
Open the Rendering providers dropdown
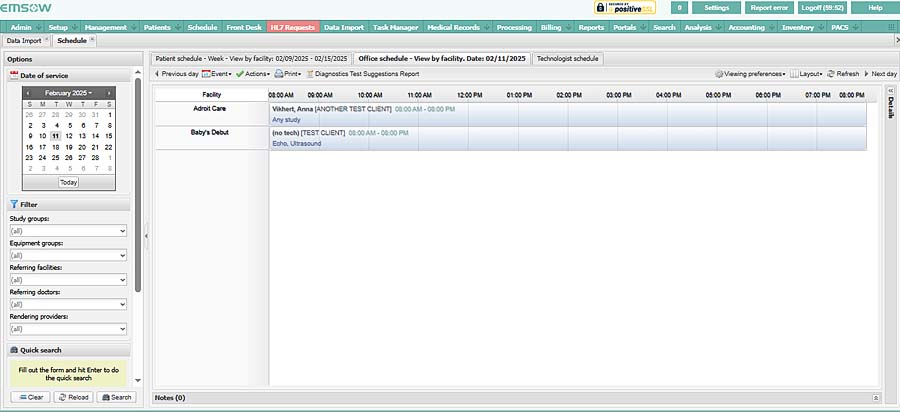point(68,329)
